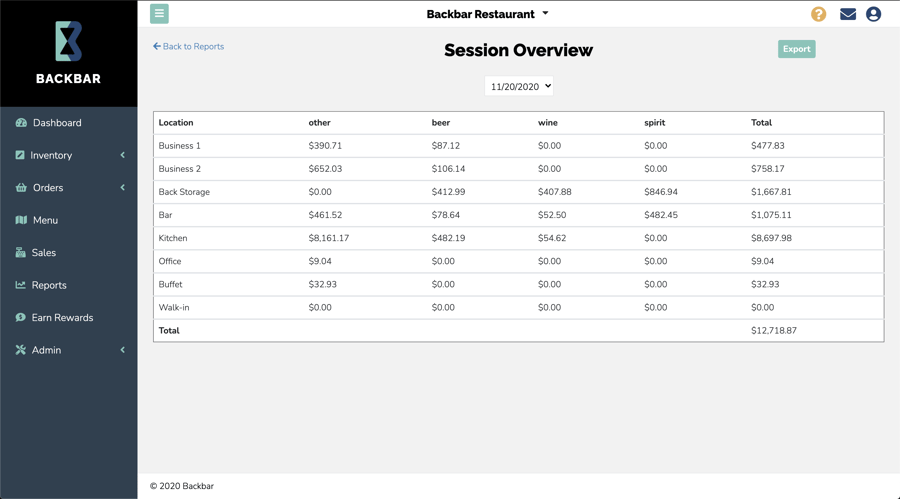The height and width of the screenshot is (499, 900).
Task: Click the $87.12 beer value
Action: [x=445, y=146]
